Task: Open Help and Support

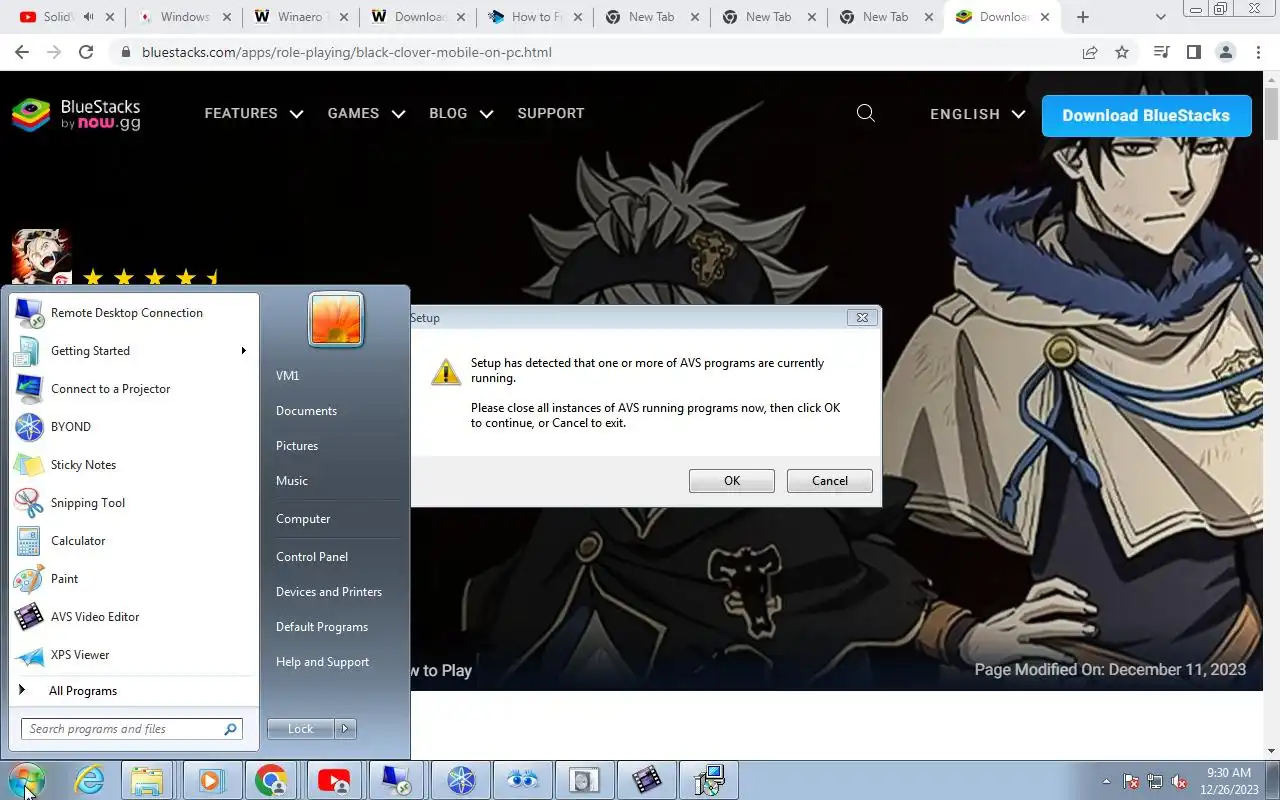Action: [x=322, y=662]
